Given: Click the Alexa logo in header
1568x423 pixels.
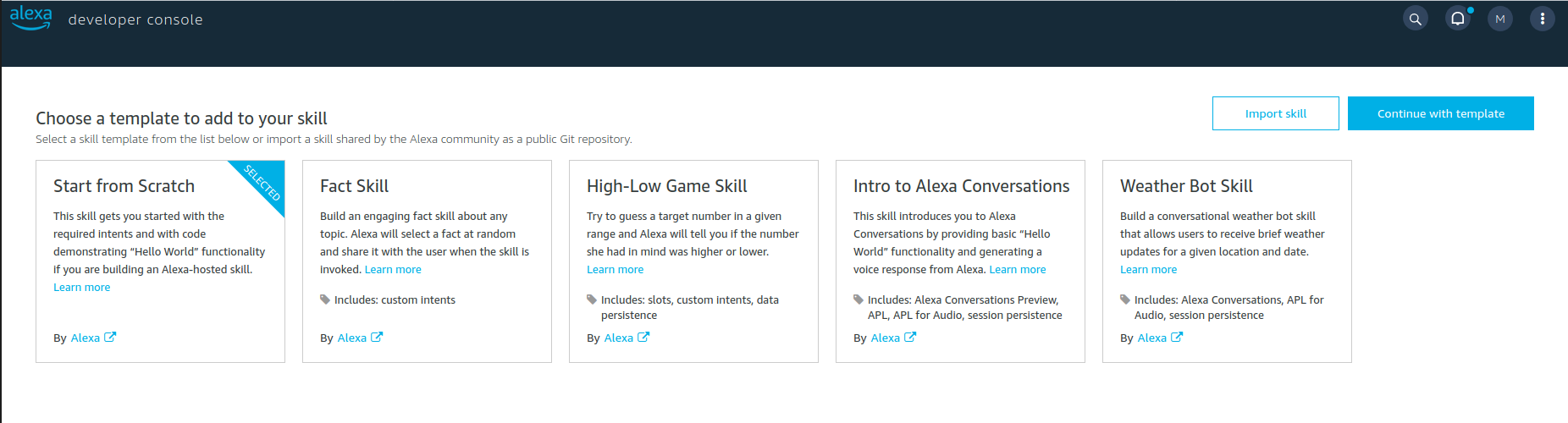Looking at the screenshot, I should [x=30, y=18].
